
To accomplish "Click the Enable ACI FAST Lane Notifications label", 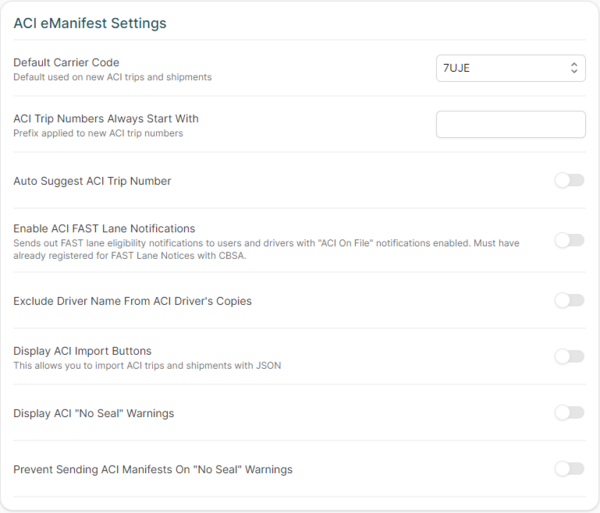I will [x=104, y=228].
